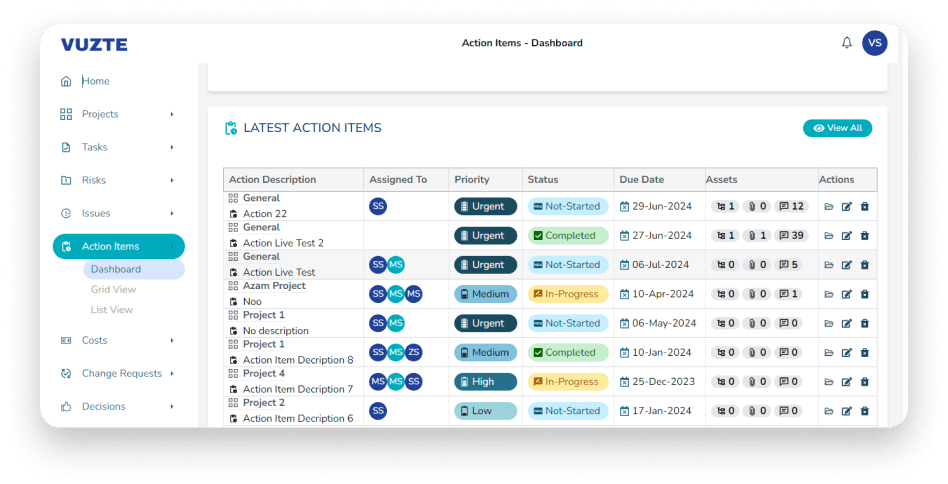The width and height of the screenshot is (948, 484).
Task: Edit the Action Live Test 2 item
Action: tap(846, 236)
